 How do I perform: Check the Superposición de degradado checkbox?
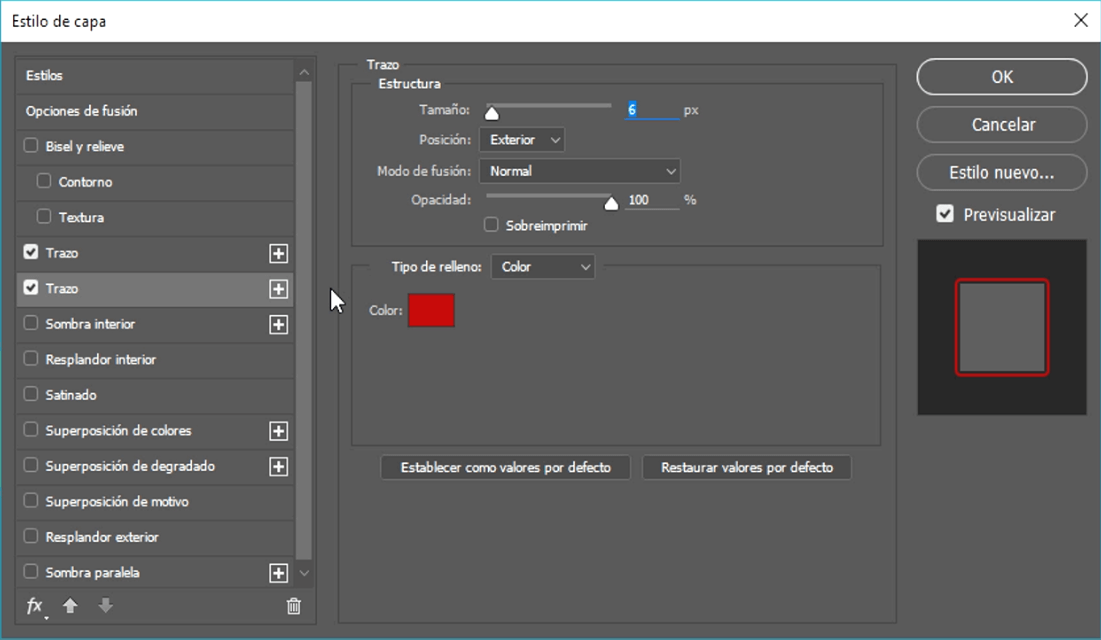click(31, 464)
